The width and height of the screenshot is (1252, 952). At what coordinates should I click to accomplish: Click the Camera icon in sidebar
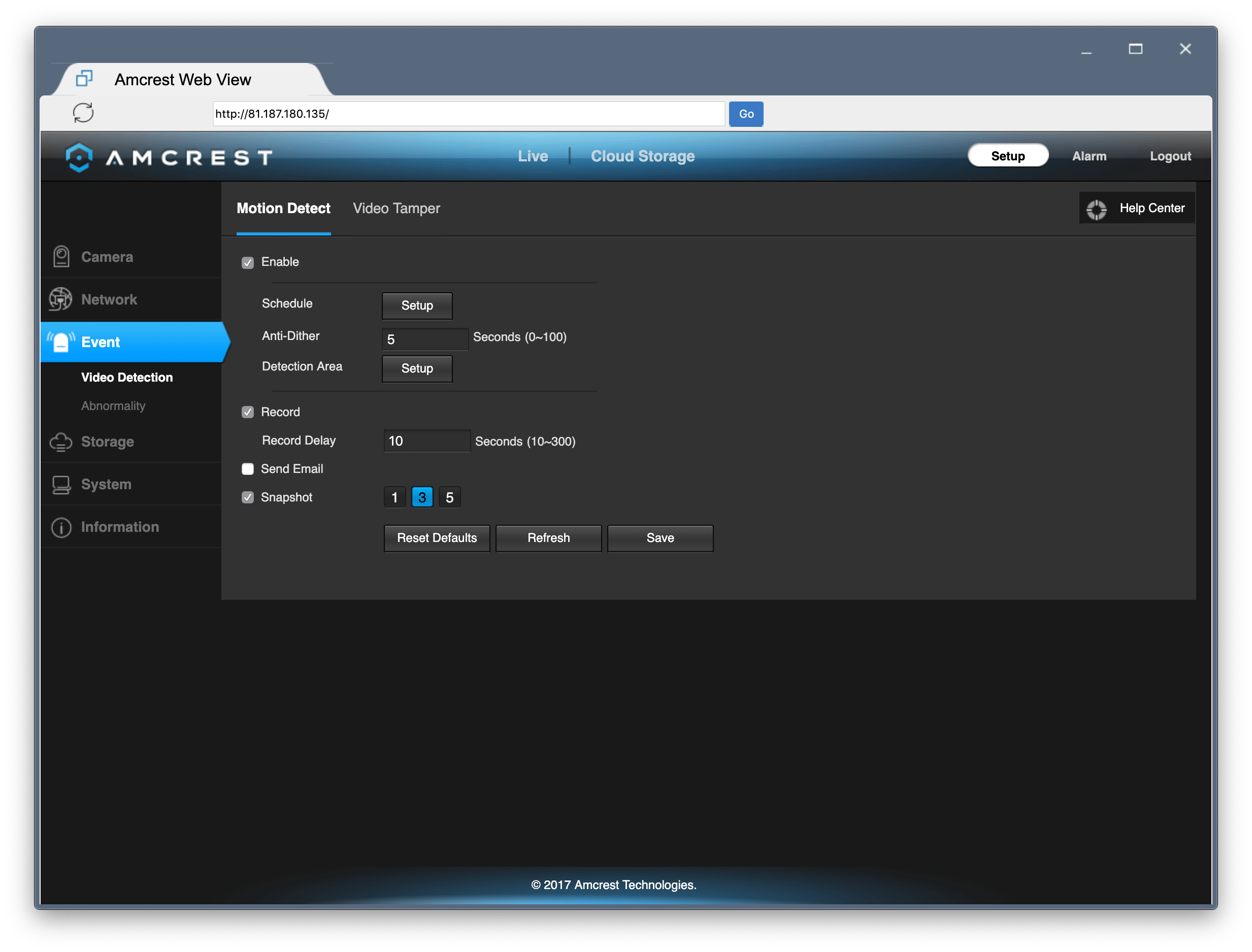point(62,257)
